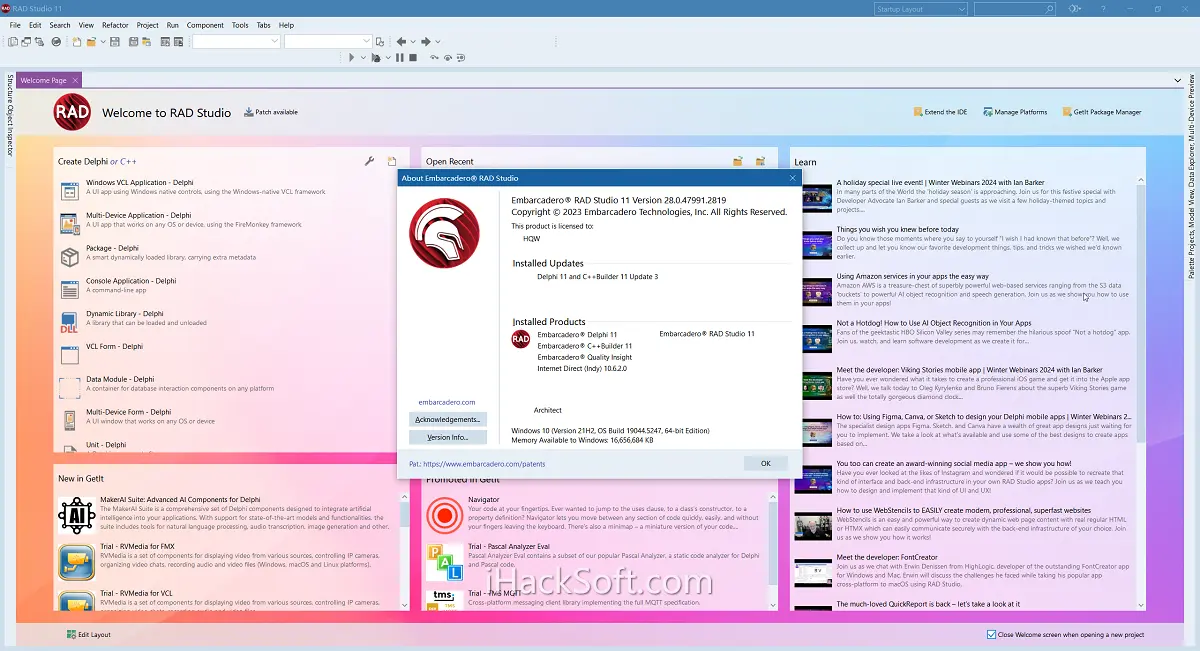
Task: Open the Component menu
Action: [205, 25]
